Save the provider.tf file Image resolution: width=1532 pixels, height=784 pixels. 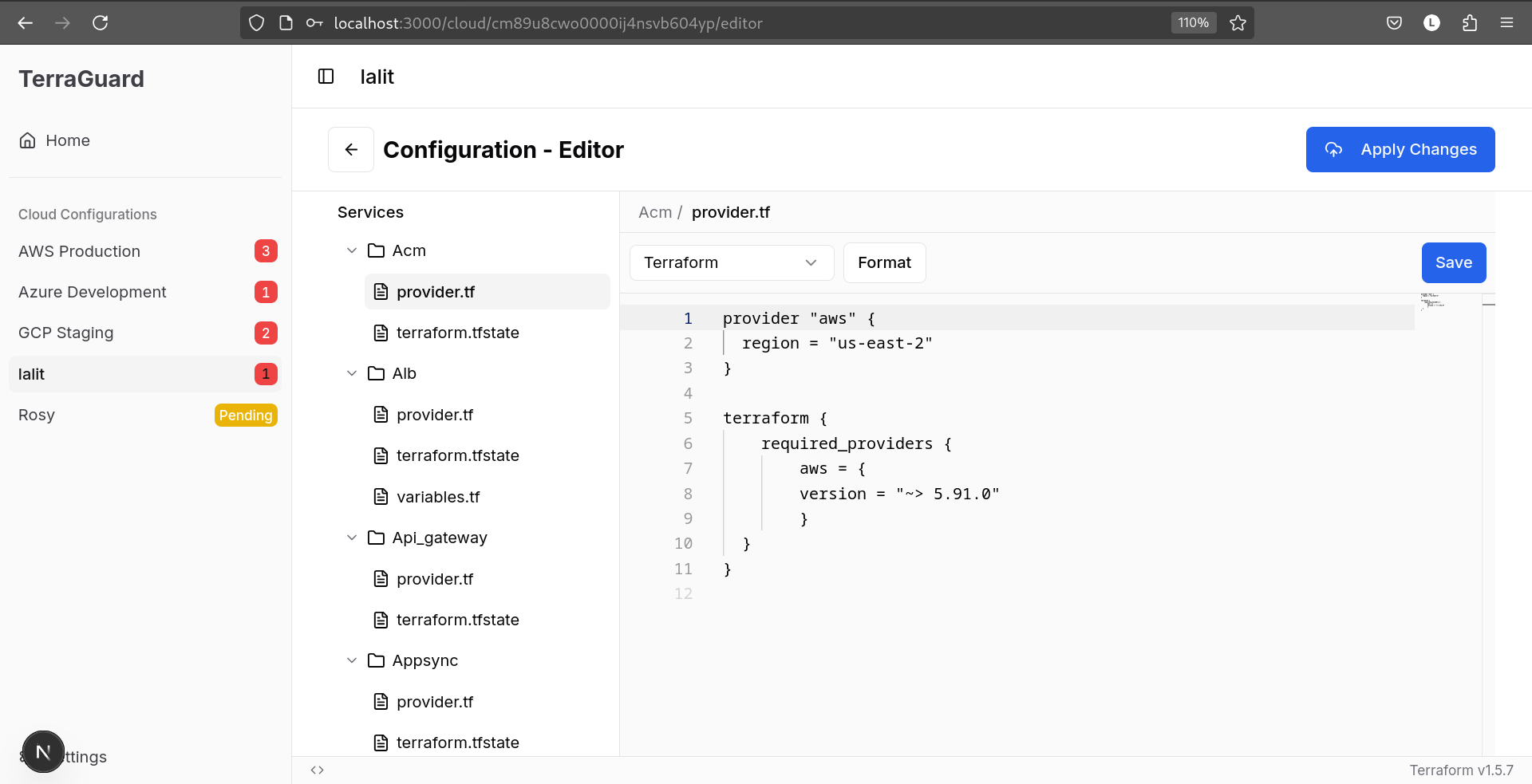(1453, 262)
